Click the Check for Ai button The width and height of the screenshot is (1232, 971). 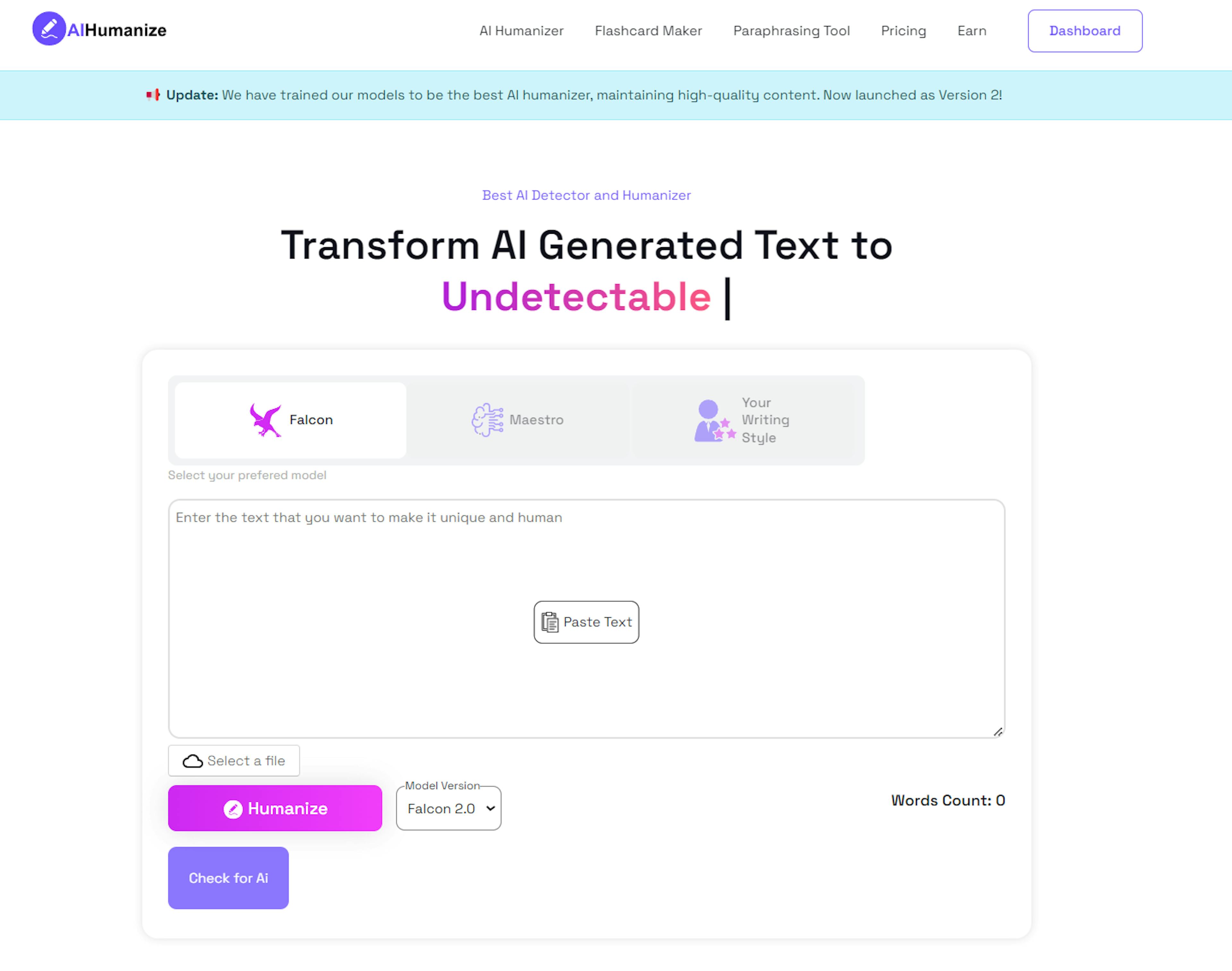tap(228, 878)
